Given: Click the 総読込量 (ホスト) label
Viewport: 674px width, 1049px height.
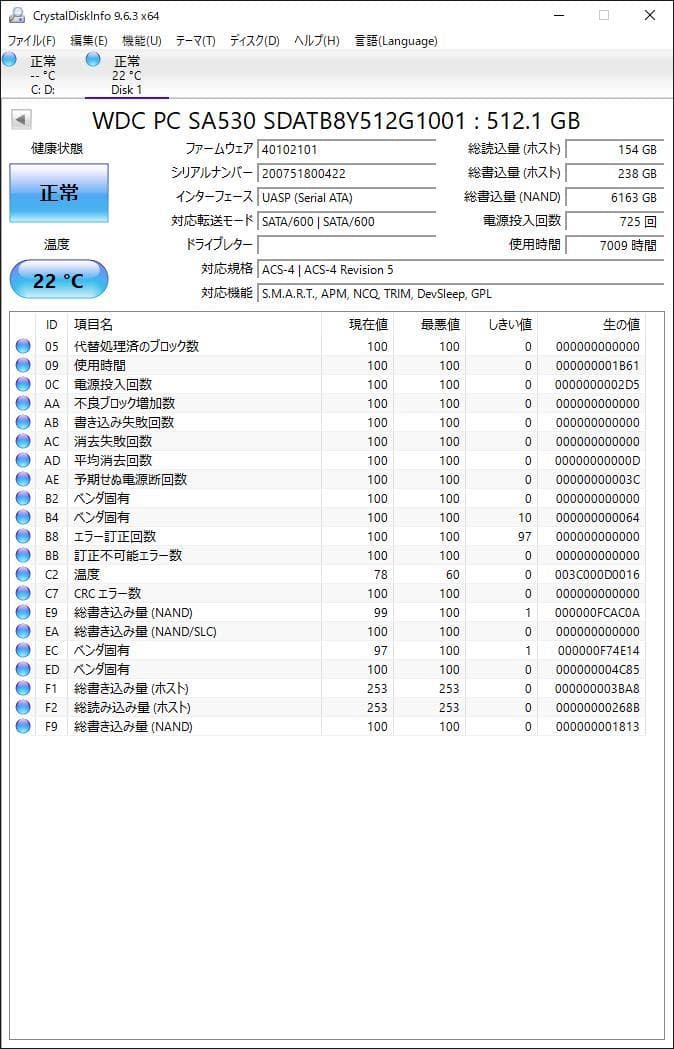Looking at the screenshot, I should coord(514,149).
